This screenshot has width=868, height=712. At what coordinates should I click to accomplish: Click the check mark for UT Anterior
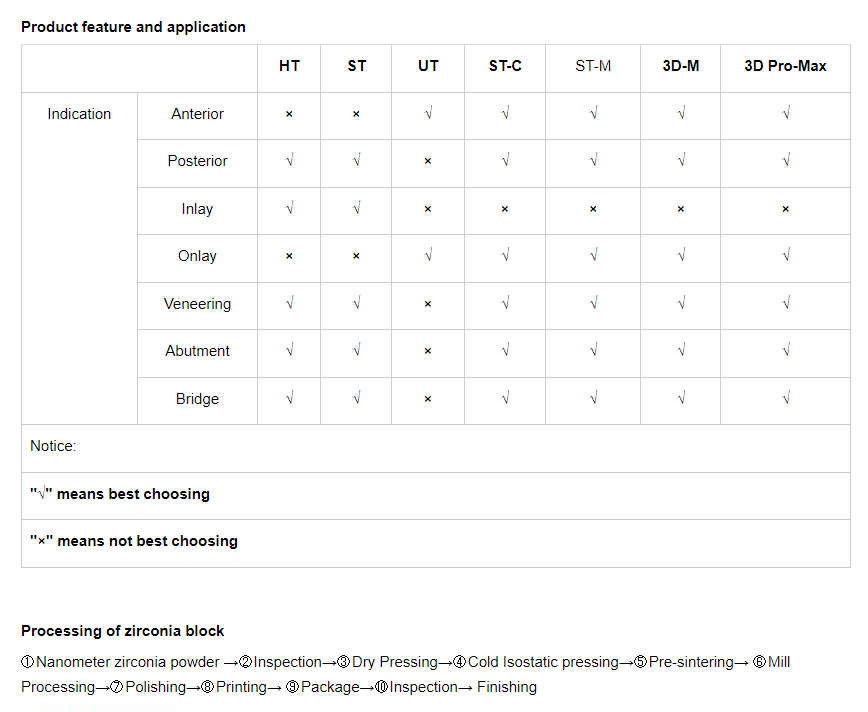(x=428, y=114)
